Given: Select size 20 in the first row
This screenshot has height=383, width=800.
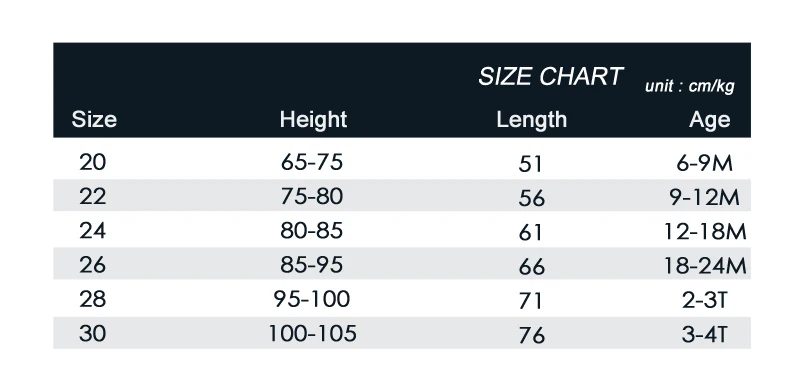Looking at the screenshot, I should pos(93,163).
